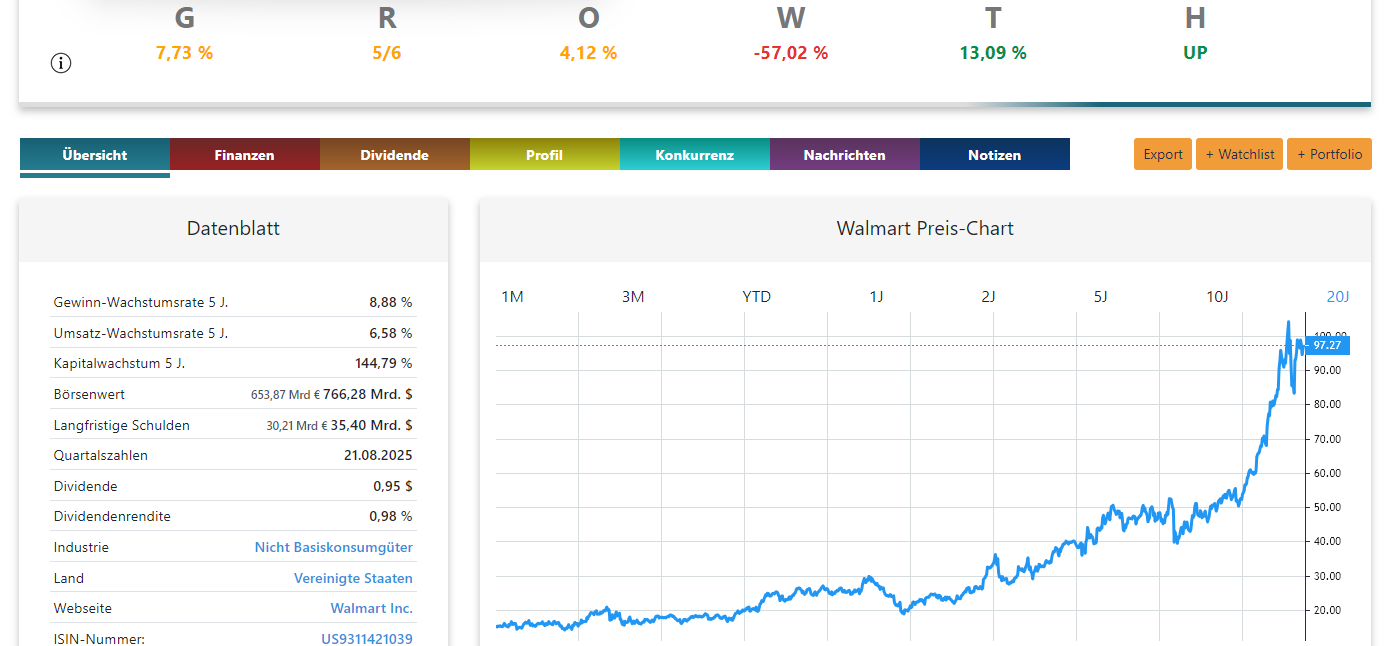This screenshot has width=1389, height=646.
Task: Click the O score value 4,12 %
Action: (588, 53)
